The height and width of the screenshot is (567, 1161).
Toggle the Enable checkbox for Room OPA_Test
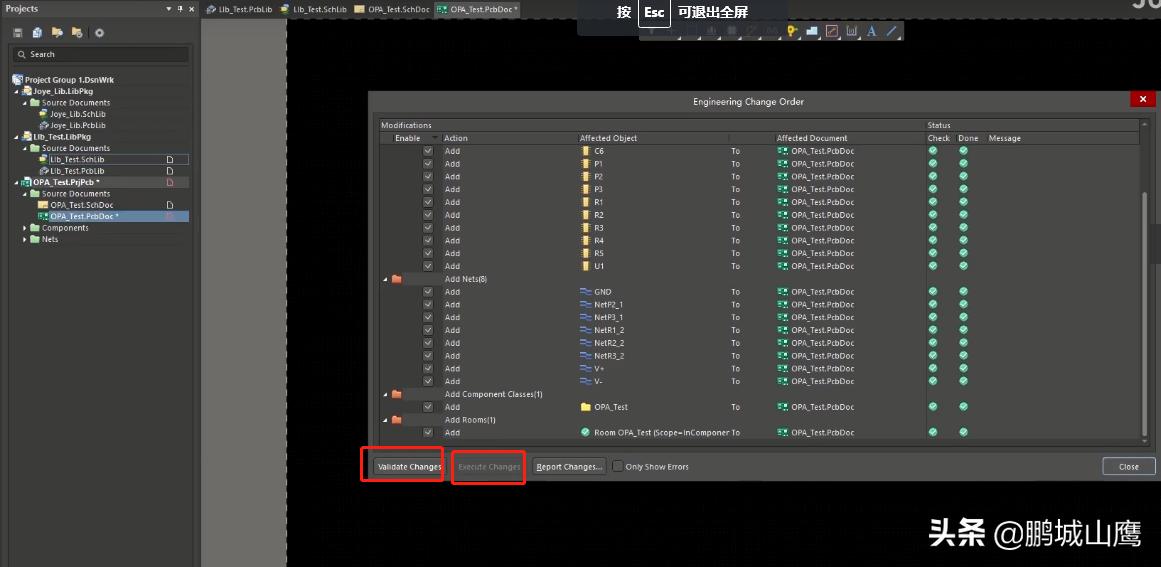click(428, 432)
